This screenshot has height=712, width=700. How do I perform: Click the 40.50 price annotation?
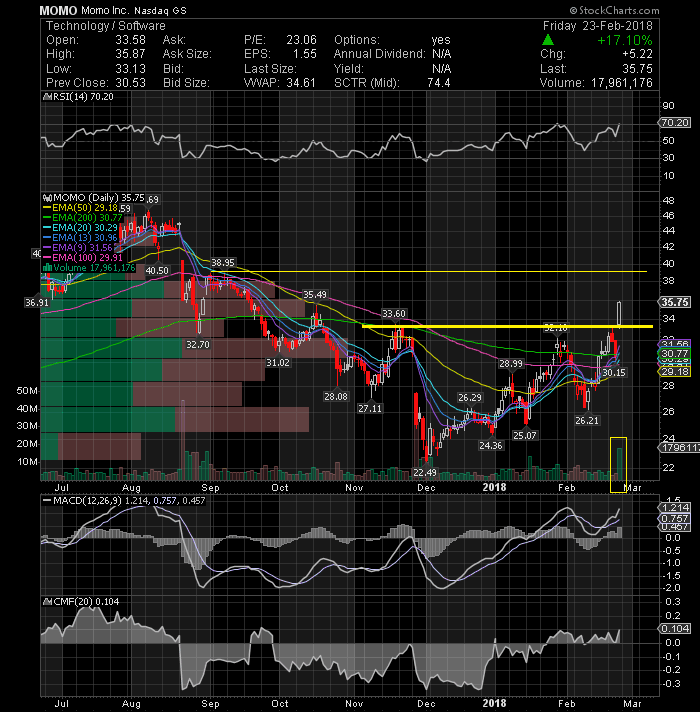(x=157, y=271)
